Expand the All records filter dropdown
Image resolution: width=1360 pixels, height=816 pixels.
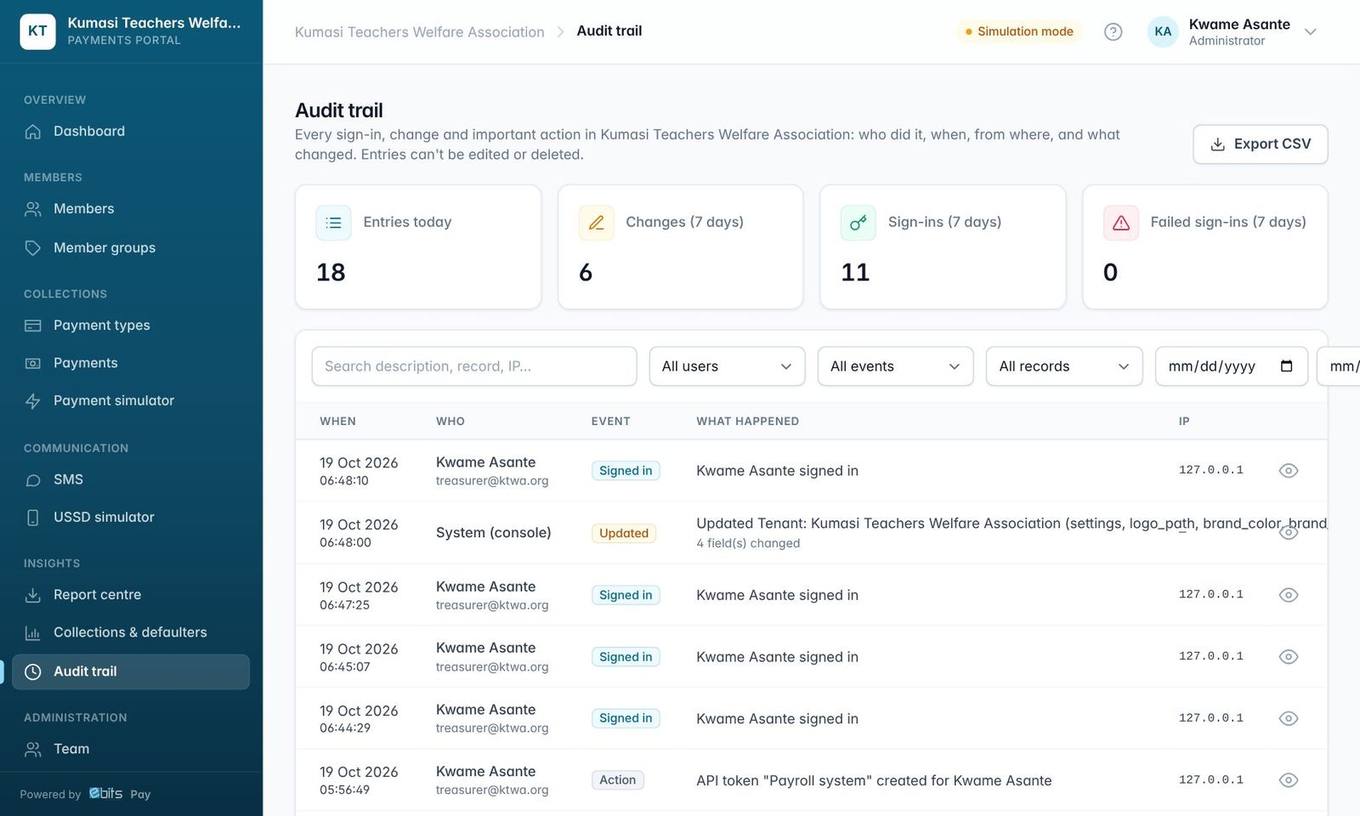1064,366
